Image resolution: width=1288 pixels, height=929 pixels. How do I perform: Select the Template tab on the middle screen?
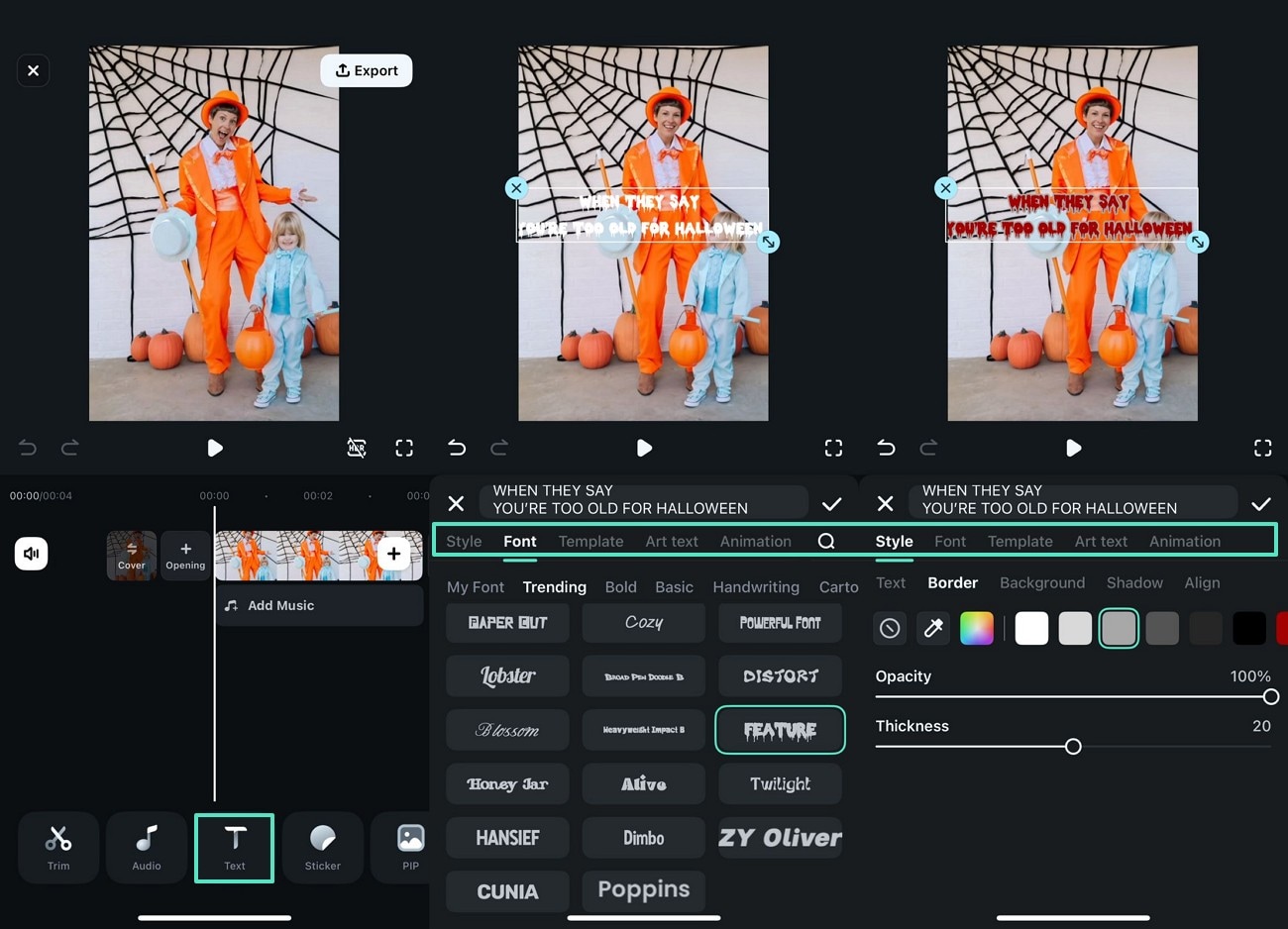coord(590,541)
